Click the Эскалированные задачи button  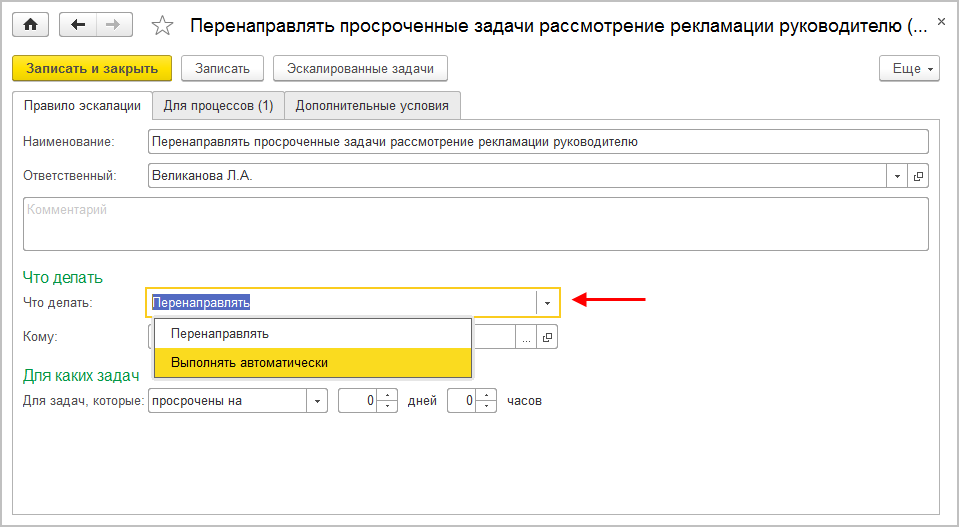[360, 68]
